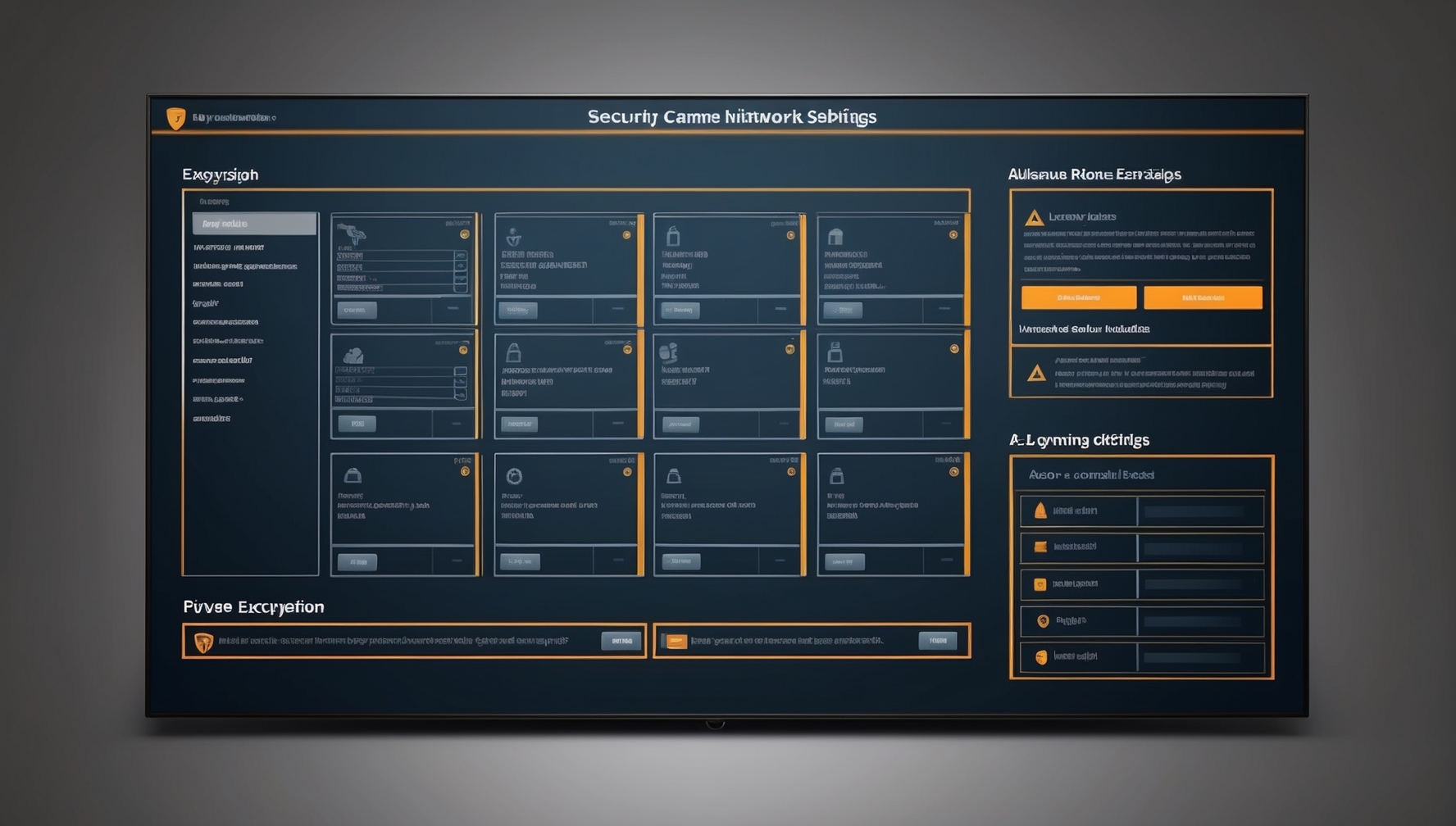Click the orange card icon in the second logging row
The height and width of the screenshot is (826, 1456).
(x=1040, y=547)
